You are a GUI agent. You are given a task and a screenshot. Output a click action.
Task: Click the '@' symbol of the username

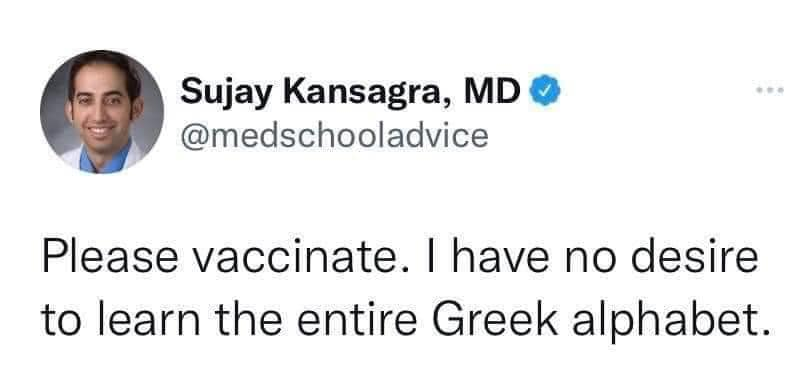[193, 137]
